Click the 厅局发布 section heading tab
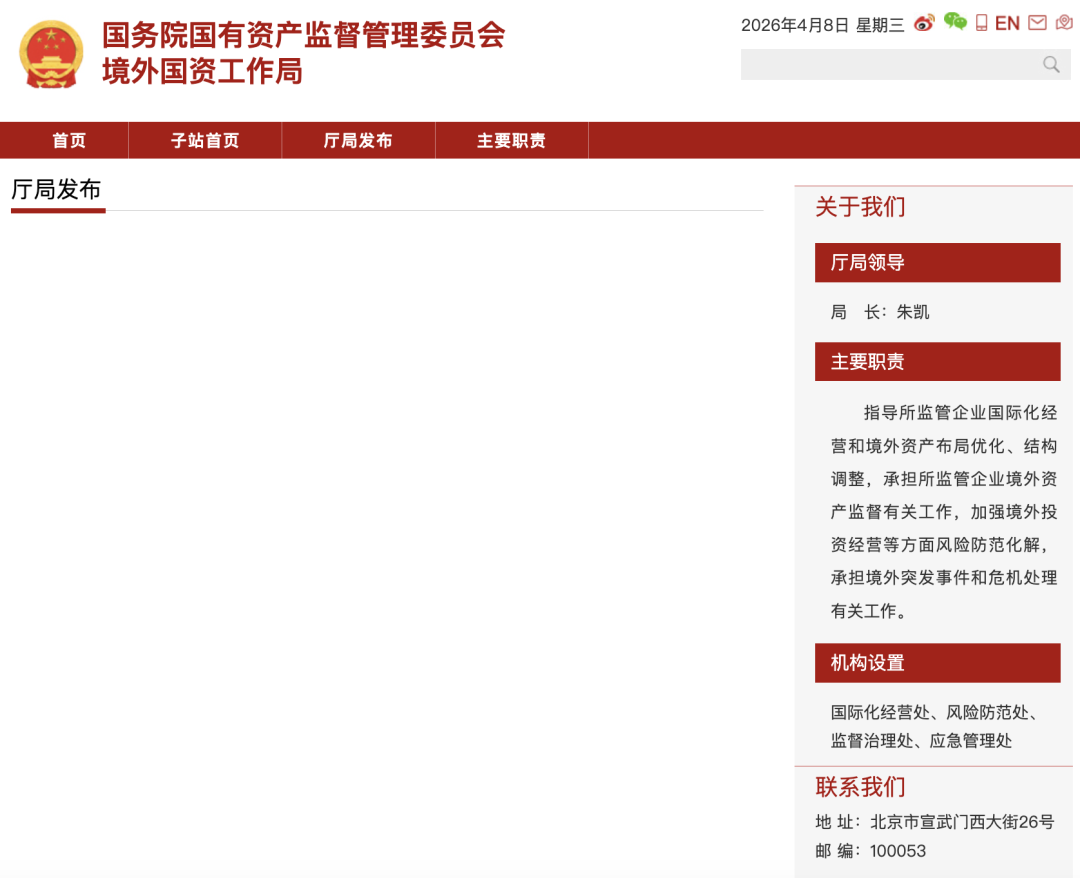1080x878 pixels. pos(56,190)
